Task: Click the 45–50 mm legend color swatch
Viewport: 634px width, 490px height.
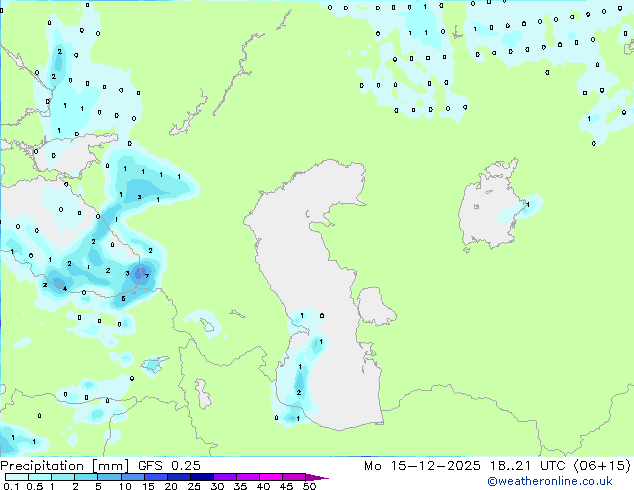Action: pos(294,477)
